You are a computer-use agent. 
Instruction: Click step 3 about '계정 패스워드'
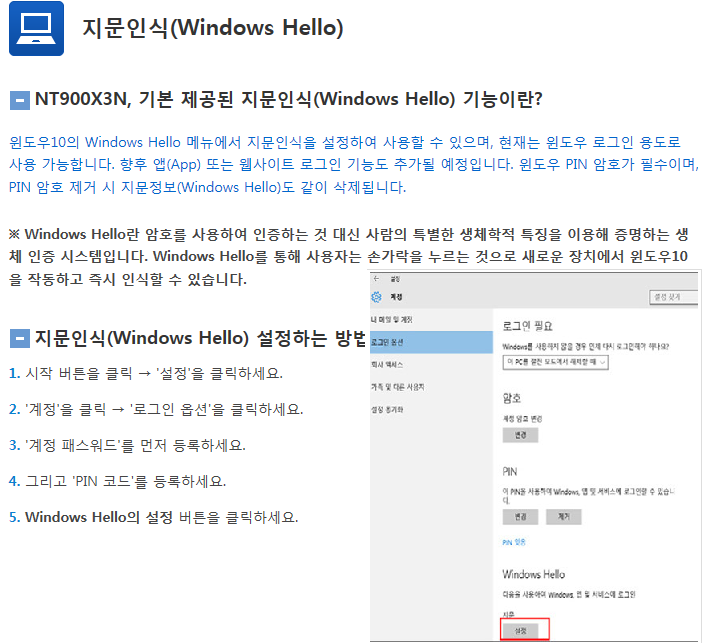[x=127, y=445]
